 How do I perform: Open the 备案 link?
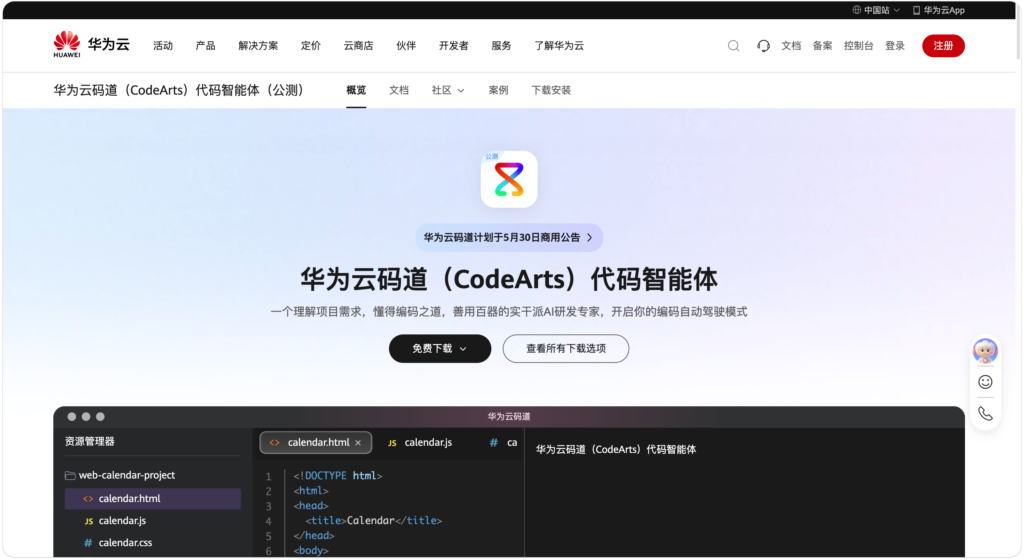(x=822, y=46)
